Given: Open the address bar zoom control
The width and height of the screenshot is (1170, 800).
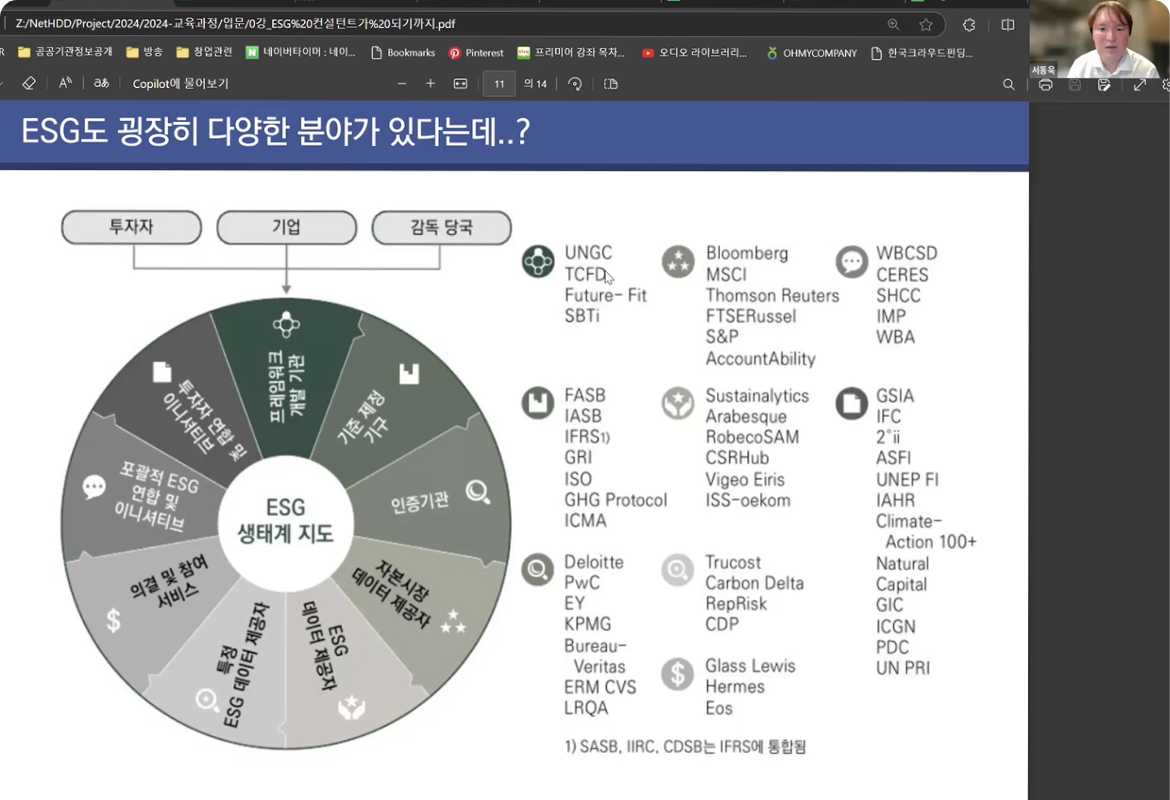Looking at the screenshot, I should click(893, 25).
